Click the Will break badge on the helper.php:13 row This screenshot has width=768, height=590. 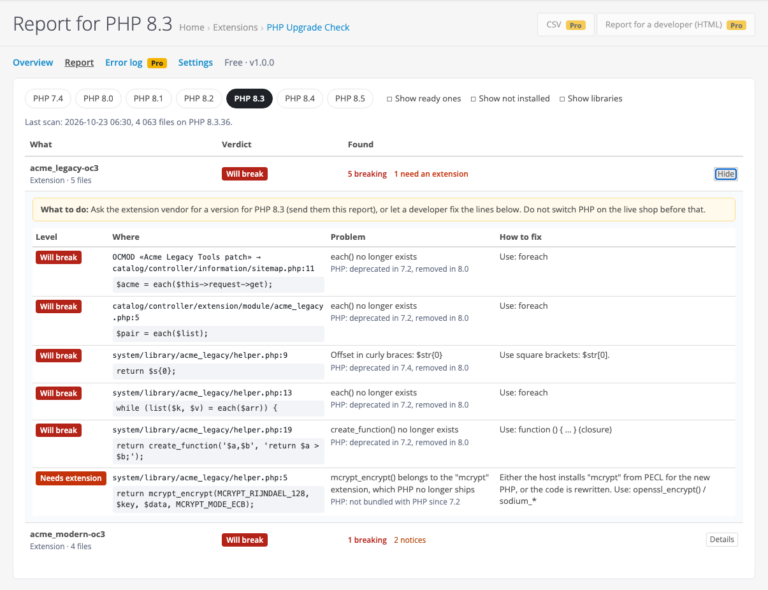coord(58,393)
